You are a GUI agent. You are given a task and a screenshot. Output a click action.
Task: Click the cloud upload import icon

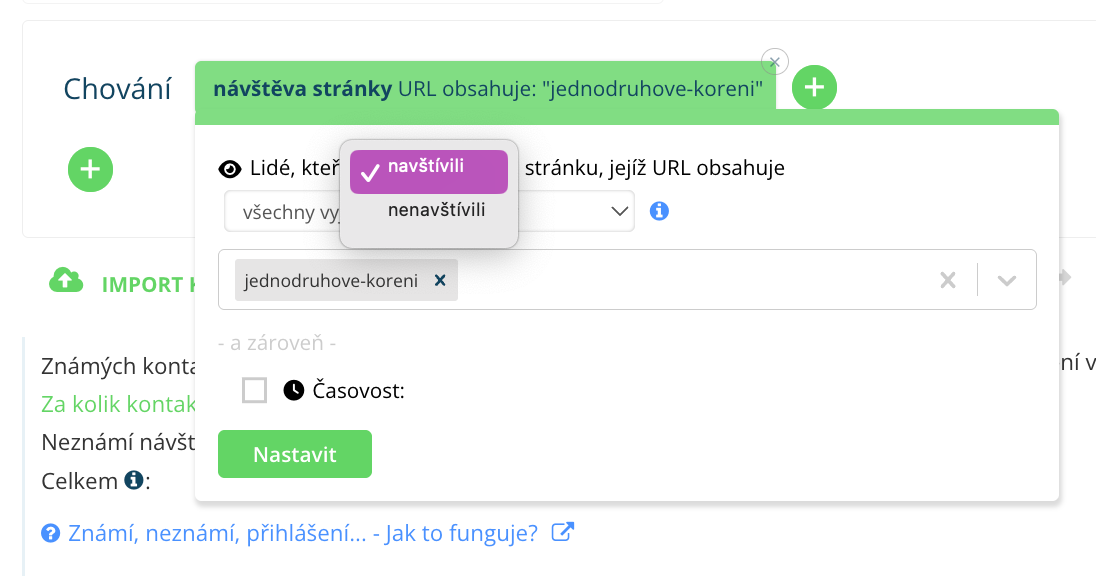(x=66, y=282)
